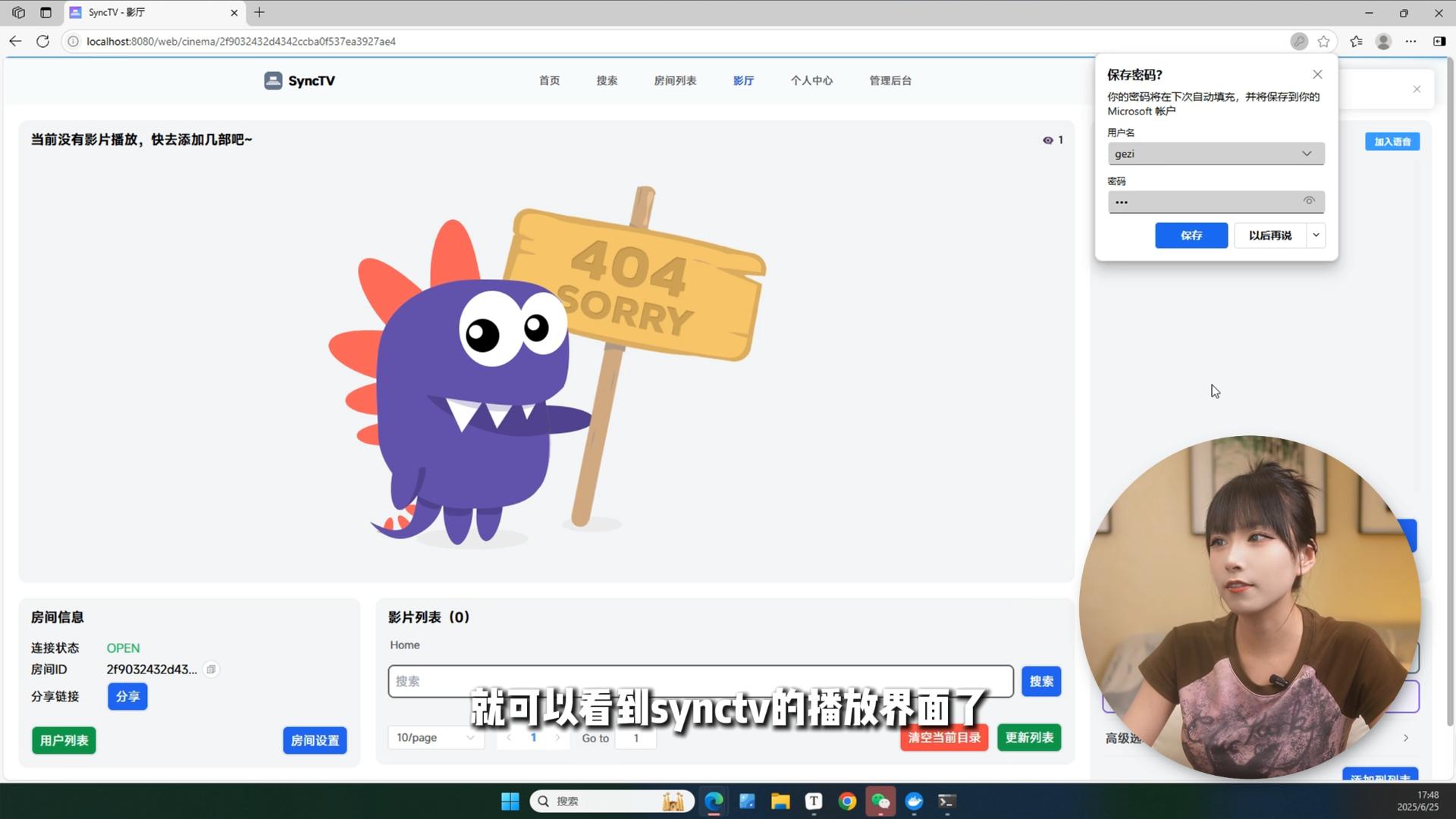The height and width of the screenshot is (819, 1456).
Task: Select page 1 in pagination
Action: coord(534,737)
